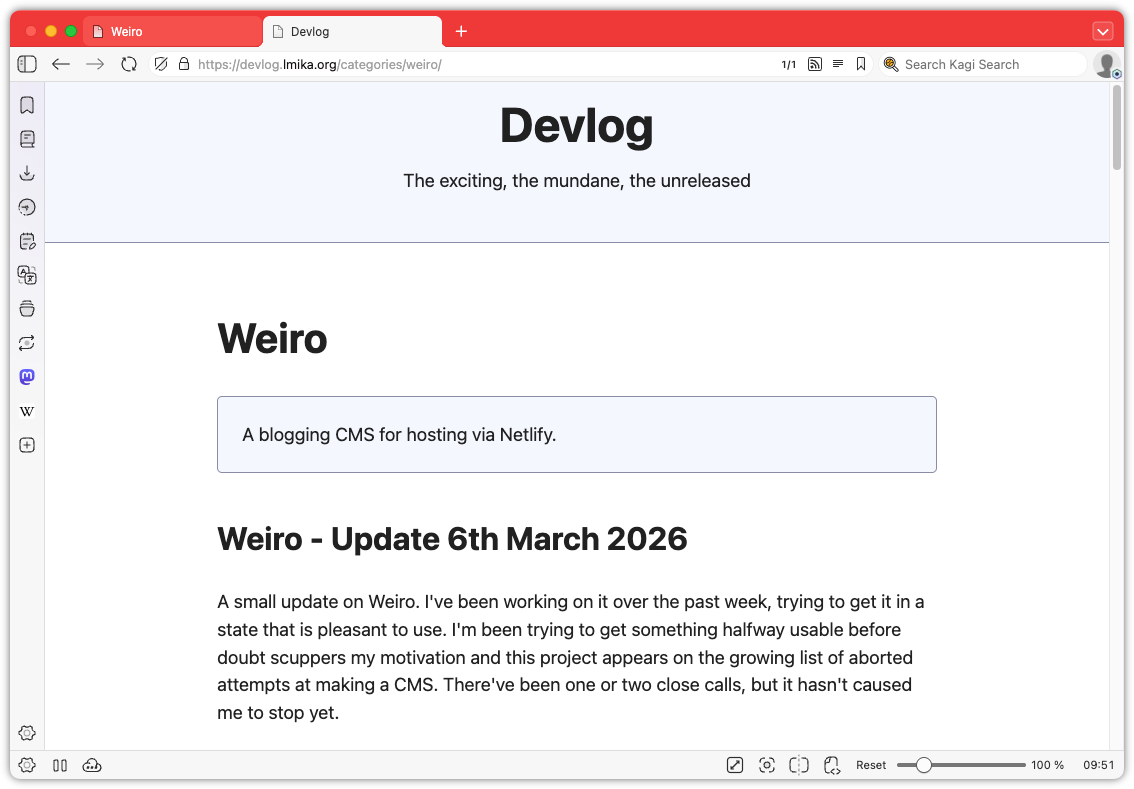Switch to the Devlog tab
The image size is (1134, 789).
pos(350,31)
